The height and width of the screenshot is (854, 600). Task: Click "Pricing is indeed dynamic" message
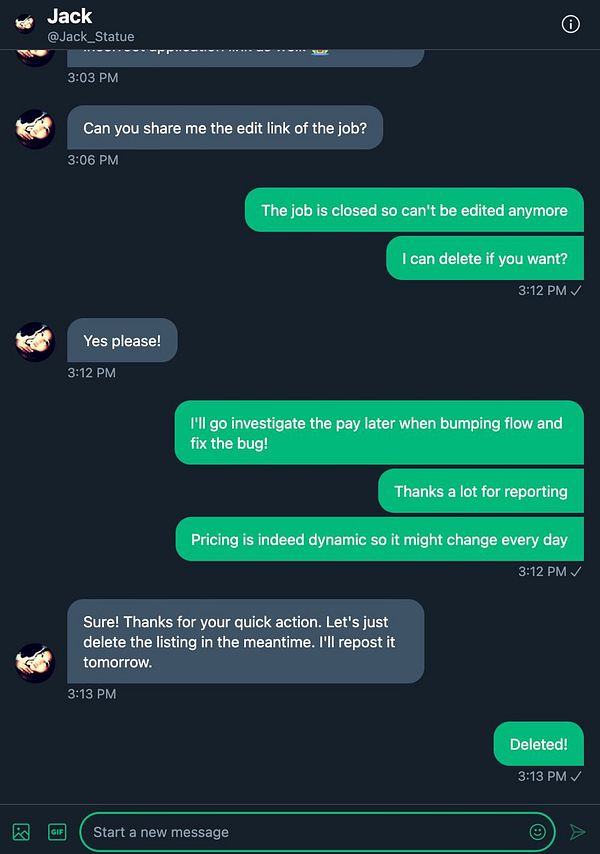(379, 539)
